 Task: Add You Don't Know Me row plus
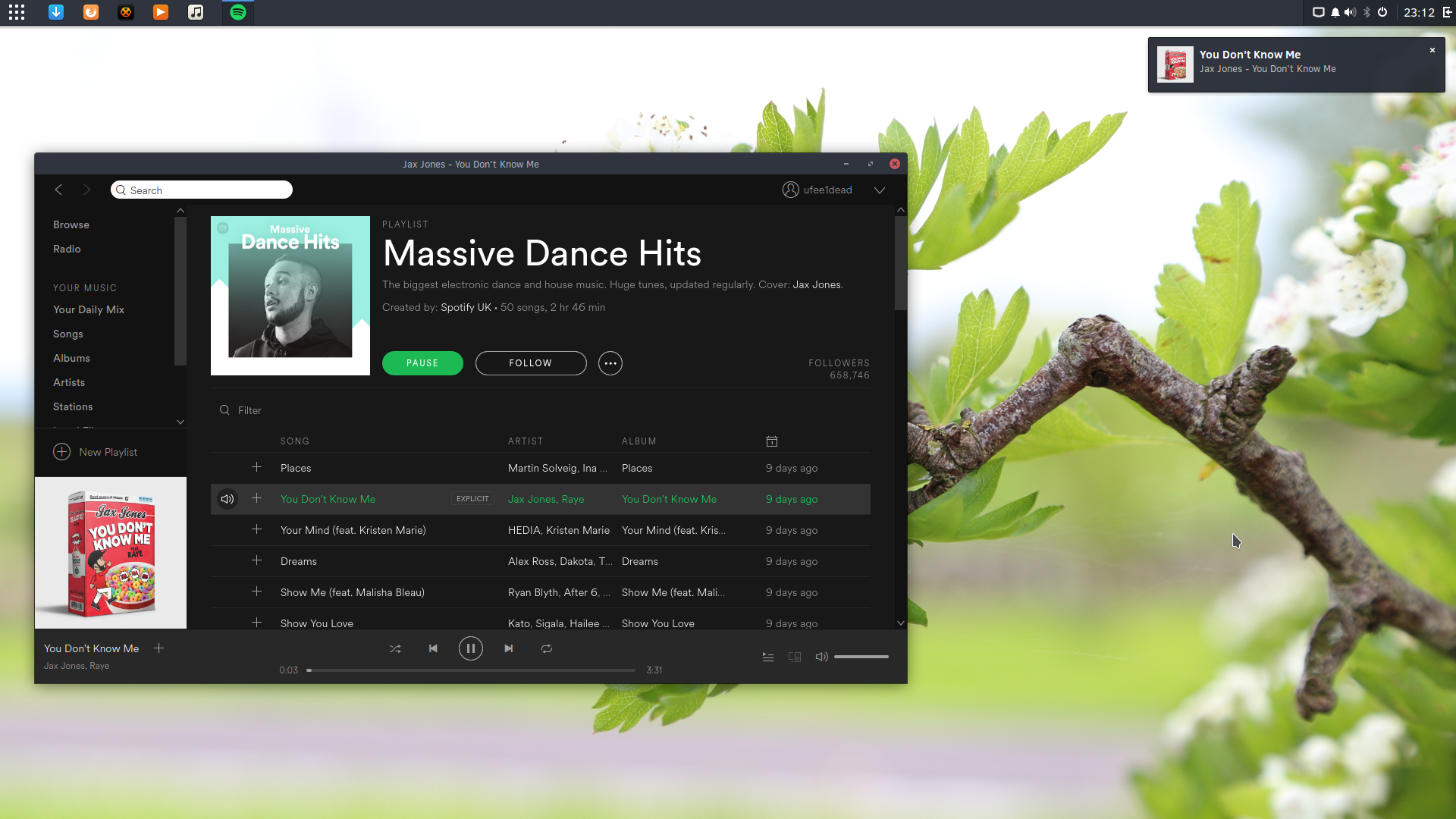pos(256,498)
